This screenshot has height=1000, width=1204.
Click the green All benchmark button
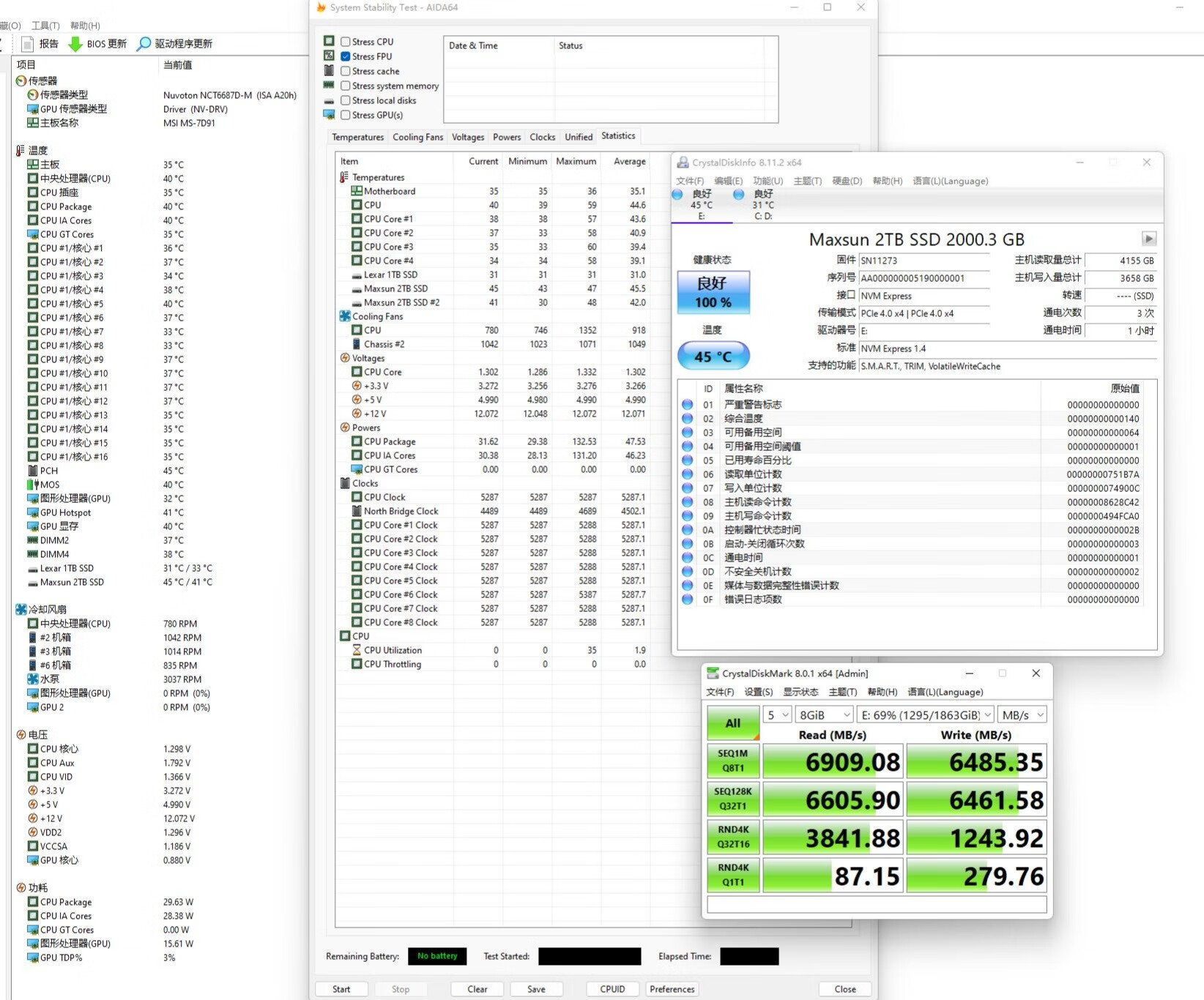[x=732, y=723]
